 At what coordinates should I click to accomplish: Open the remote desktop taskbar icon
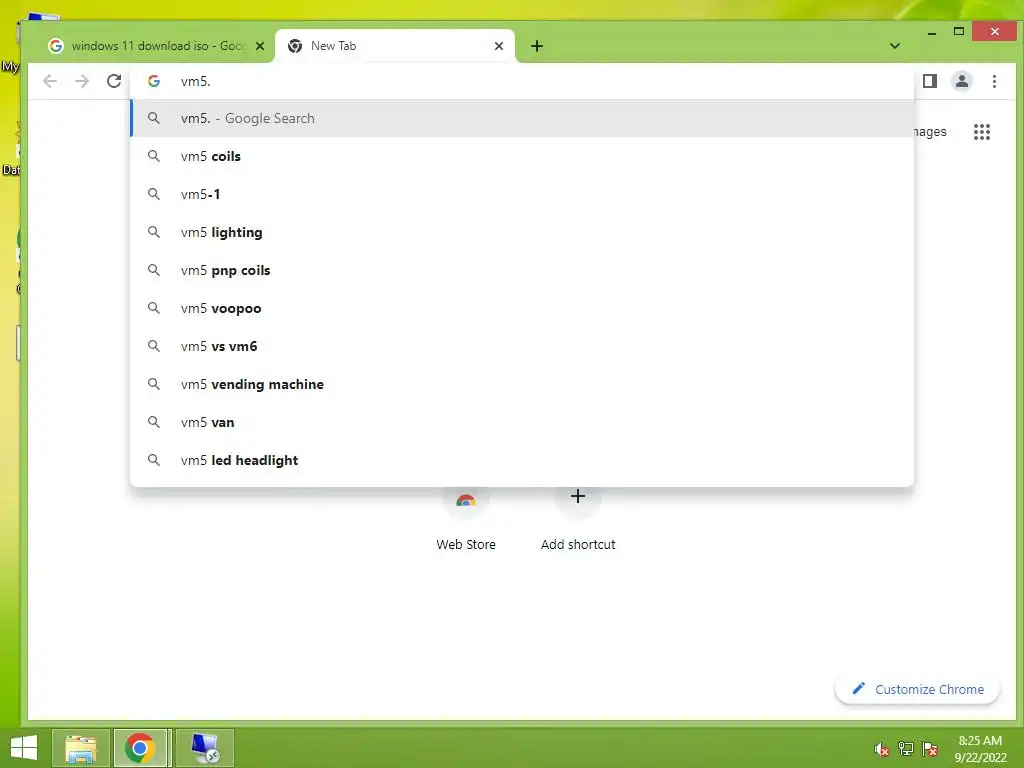point(204,748)
